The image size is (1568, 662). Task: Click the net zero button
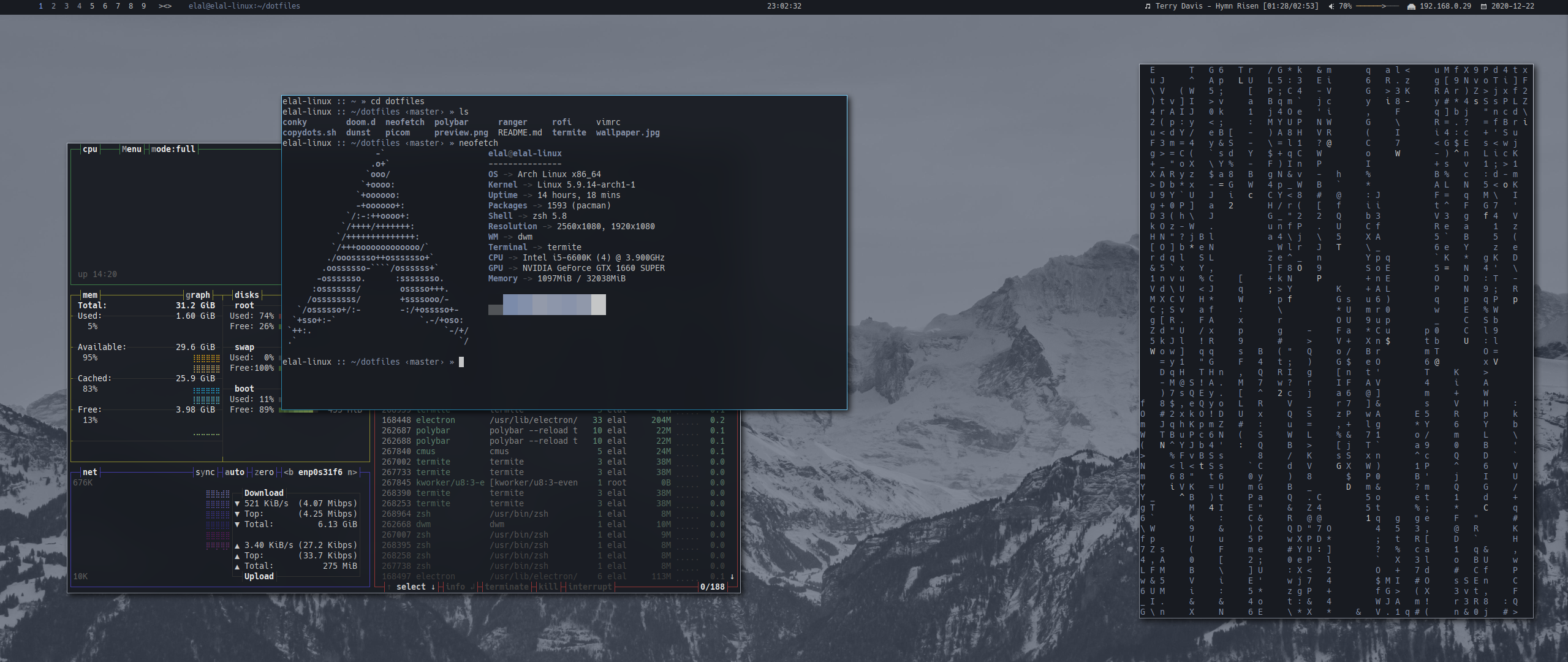pyautogui.click(x=264, y=472)
